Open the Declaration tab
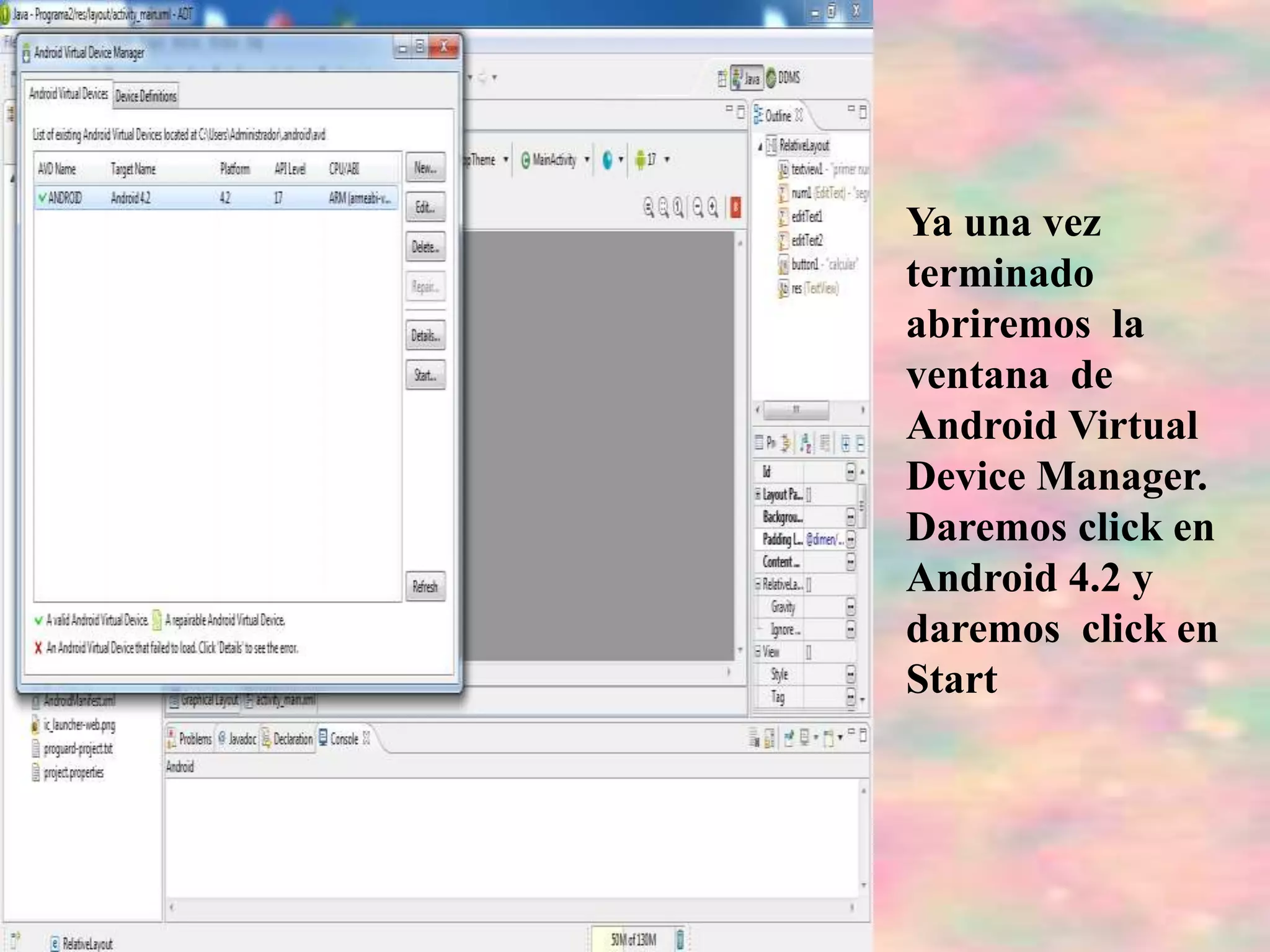The height and width of the screenshot is (952, 1270). (x=287, y=738)
